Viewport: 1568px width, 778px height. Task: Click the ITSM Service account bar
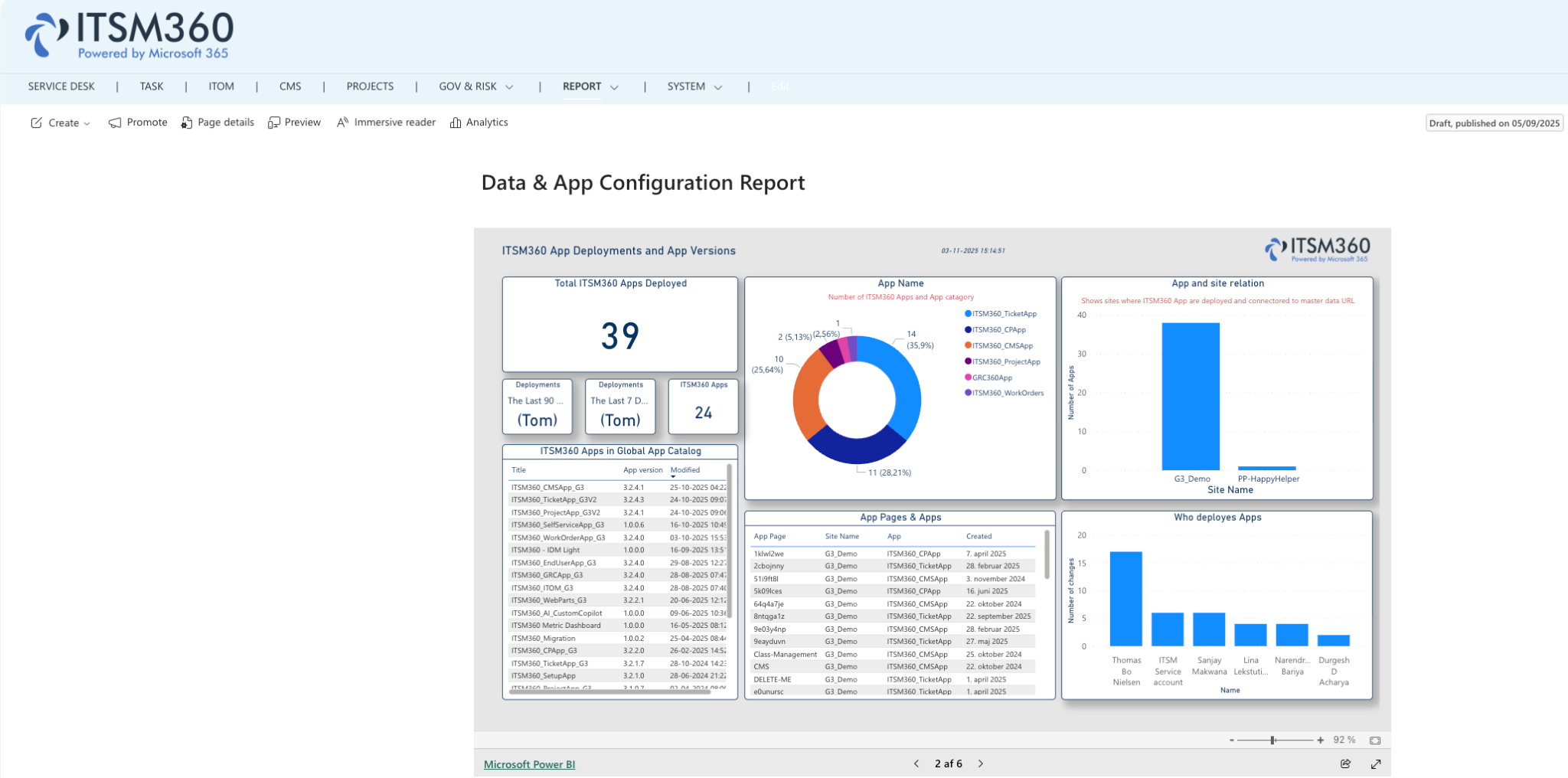(1168, 629)
